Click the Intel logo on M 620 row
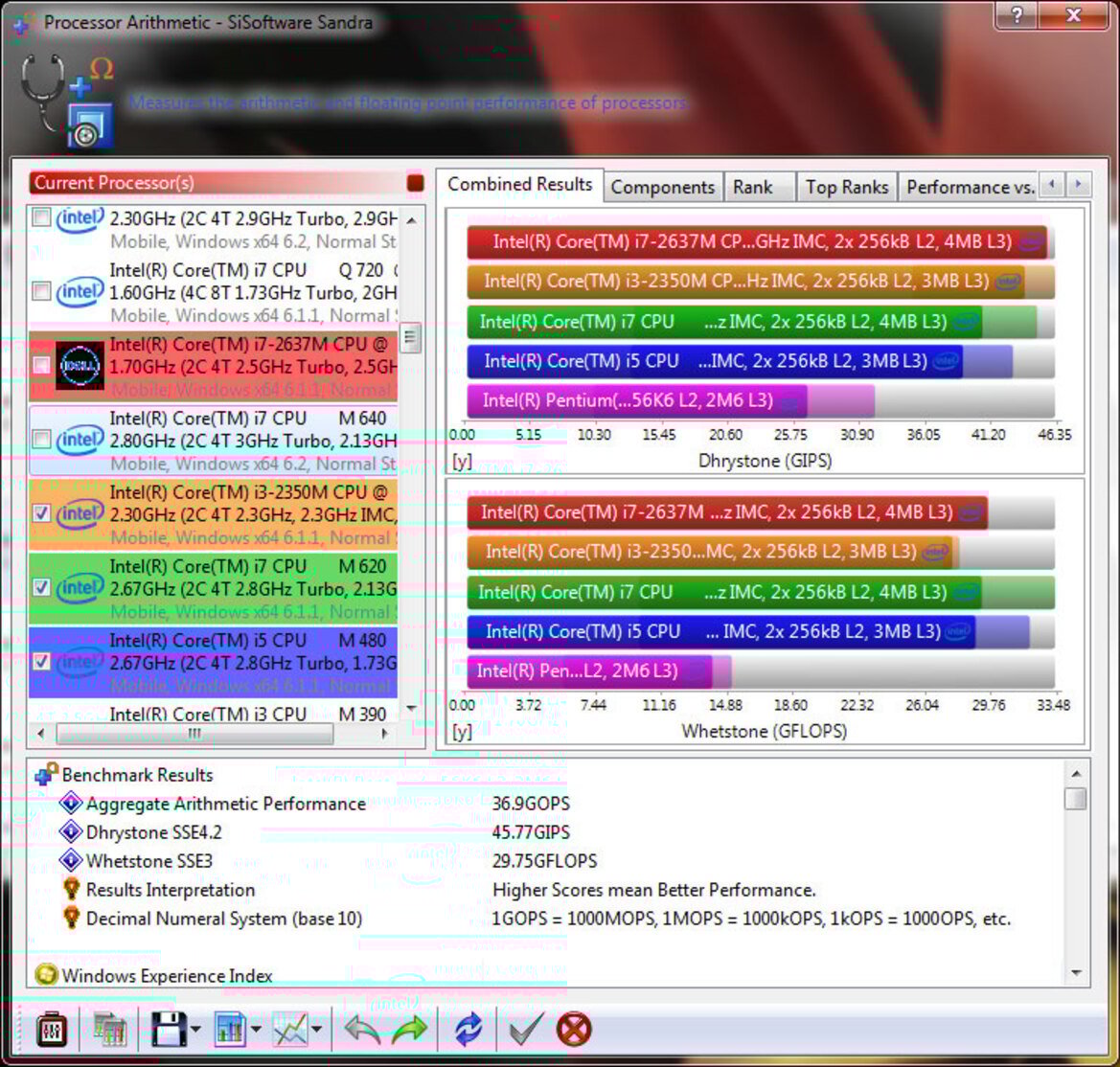Image resolution: width=1120 pixels, height=1067 pixels. click(x=80, y=588)
